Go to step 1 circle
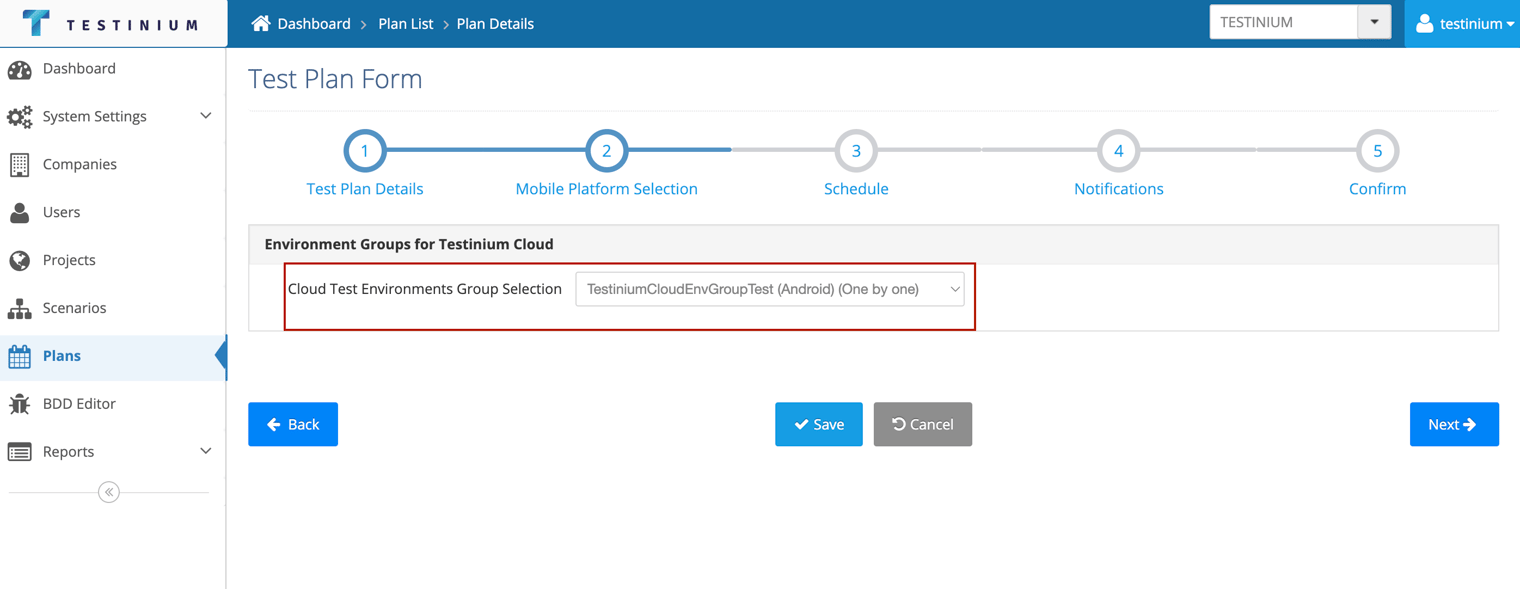This screenshot has height=589, width=1520. [365, 151]
